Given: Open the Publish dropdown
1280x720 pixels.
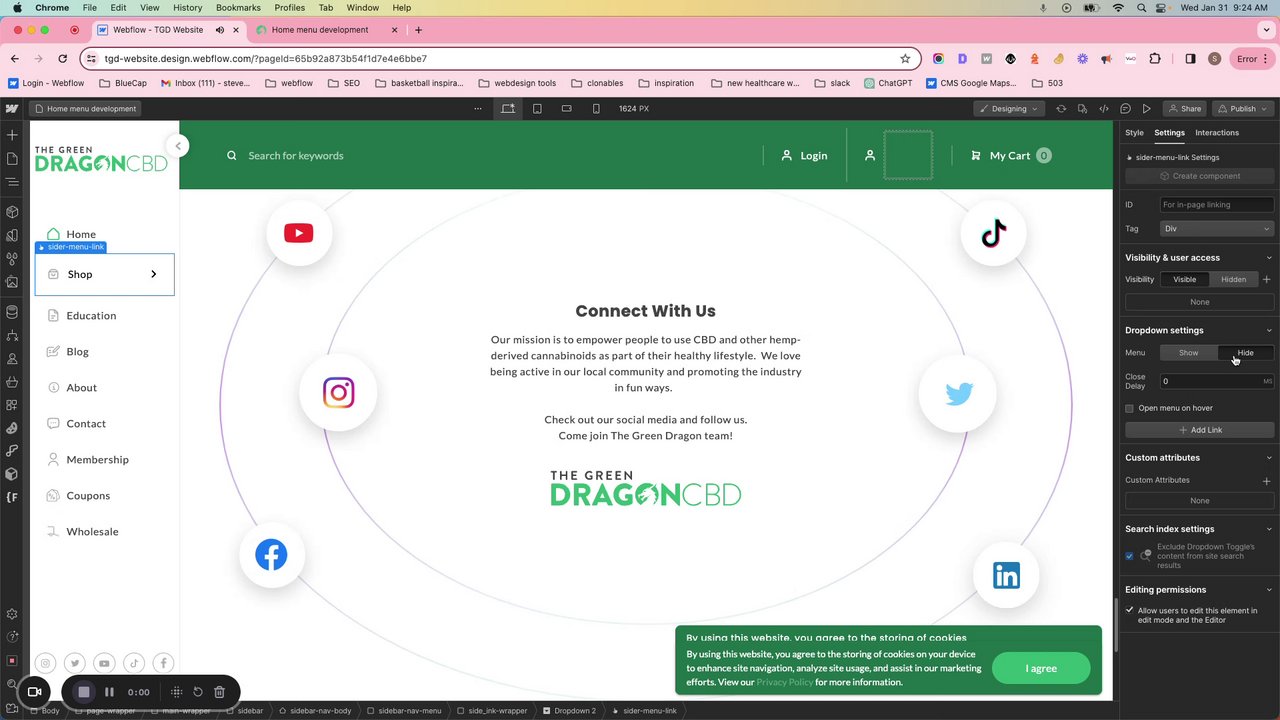Looking at the screenshot, I should point(1244,108).
